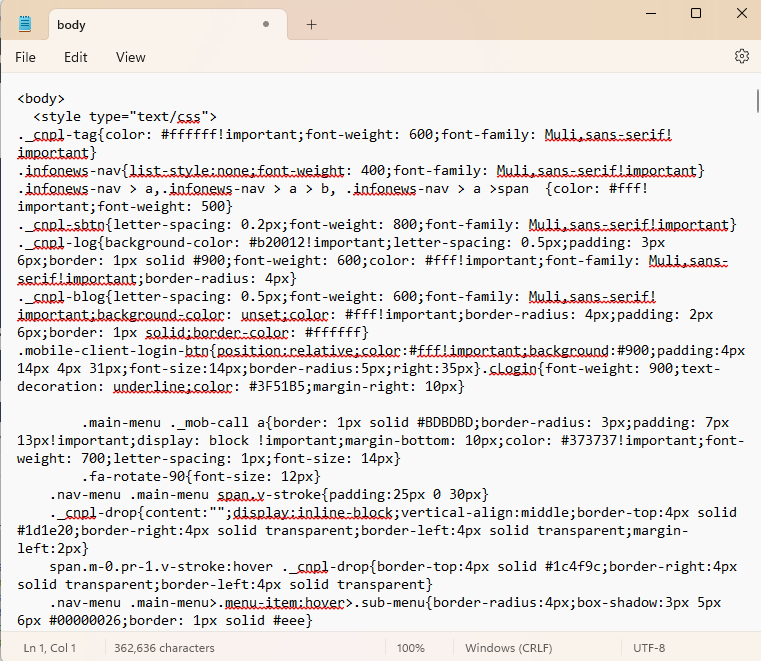
Task: Click the '._cnpl-blog{letter-spacing:' text
Action: [125, 297]
